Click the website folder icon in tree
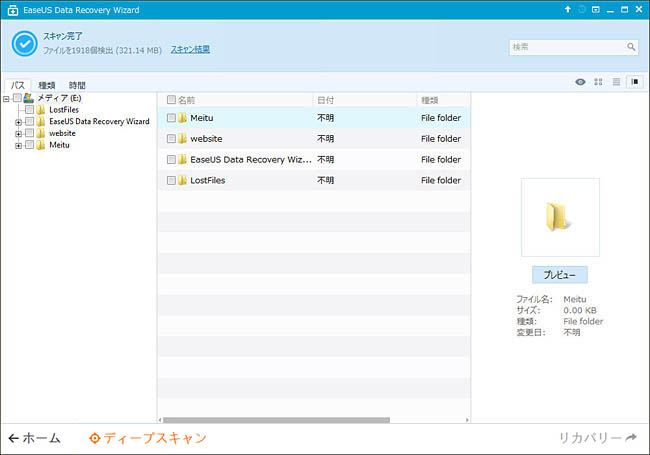Image resolution: width=650 pixels, height=455 pixels. pyautogui.click(x=41, y=133)
